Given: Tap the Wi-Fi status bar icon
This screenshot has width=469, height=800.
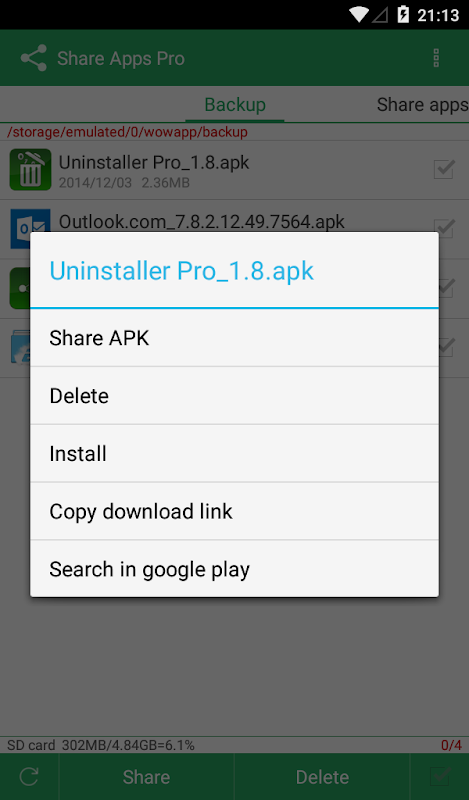Looking at the screenshot, I should (359, 14).
